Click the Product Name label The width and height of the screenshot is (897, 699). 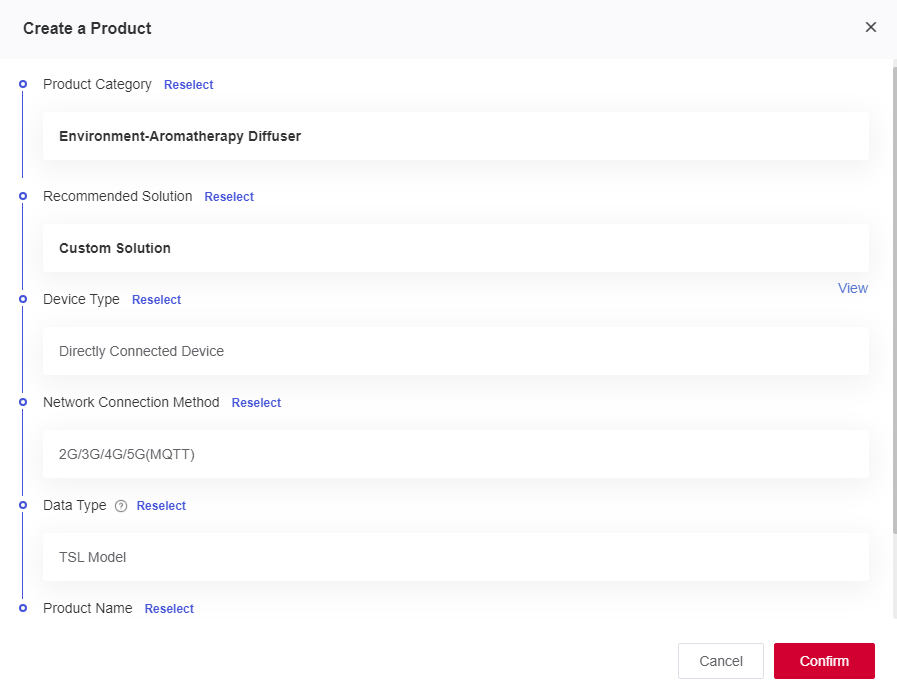tap(88, 608)
